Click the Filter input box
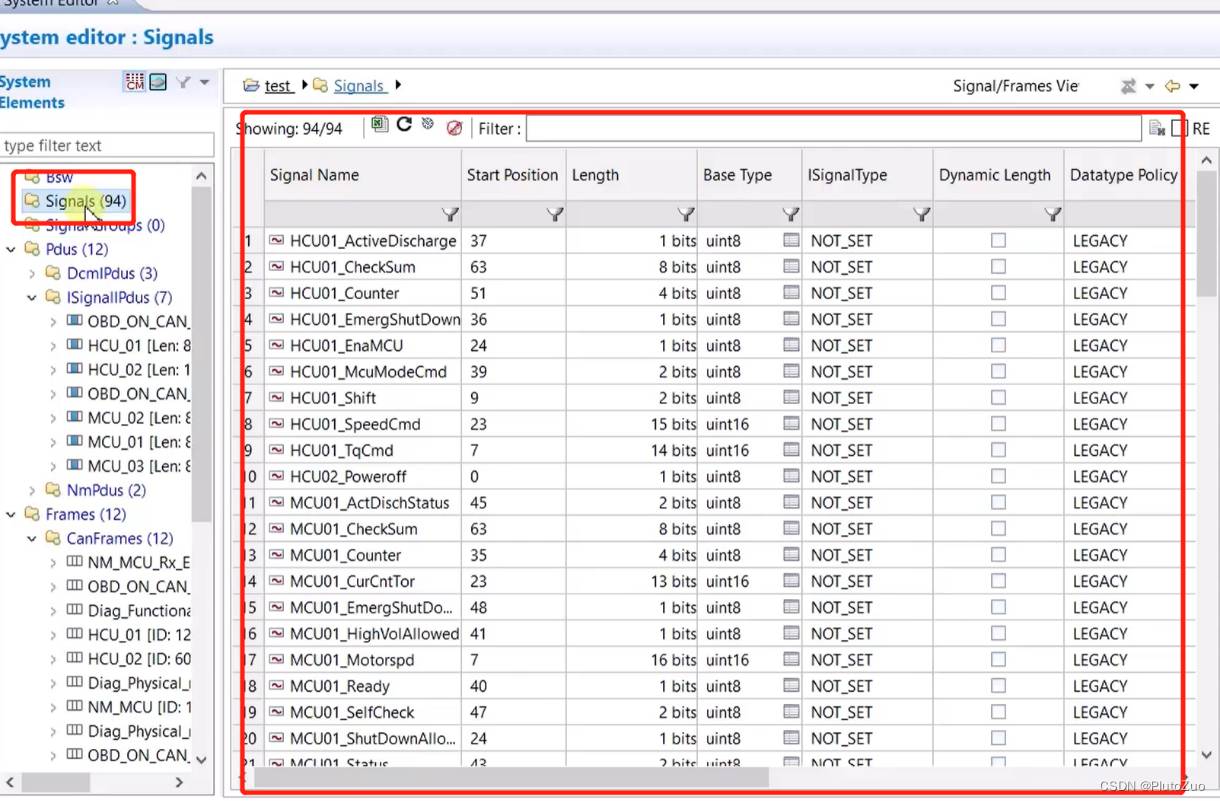This screenshot has width=1220, height=801. (834, 129)
